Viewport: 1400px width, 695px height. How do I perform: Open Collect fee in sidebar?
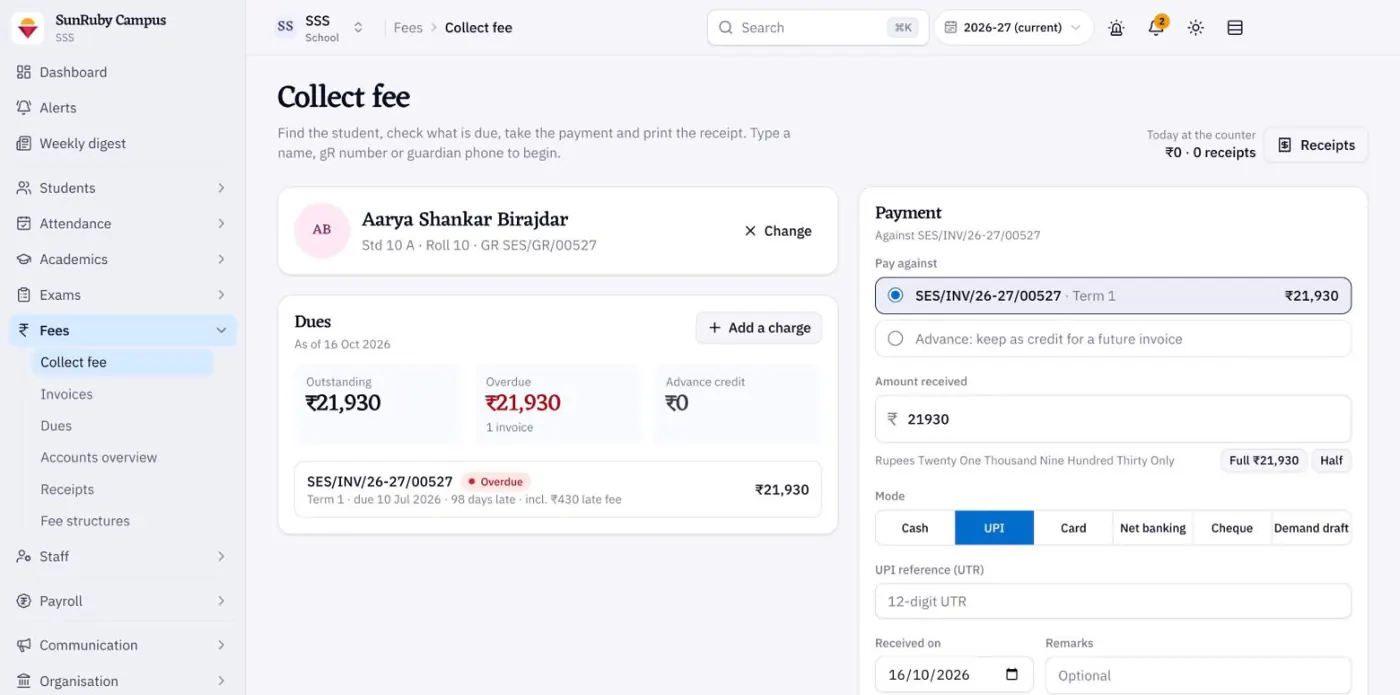[121, 362]
